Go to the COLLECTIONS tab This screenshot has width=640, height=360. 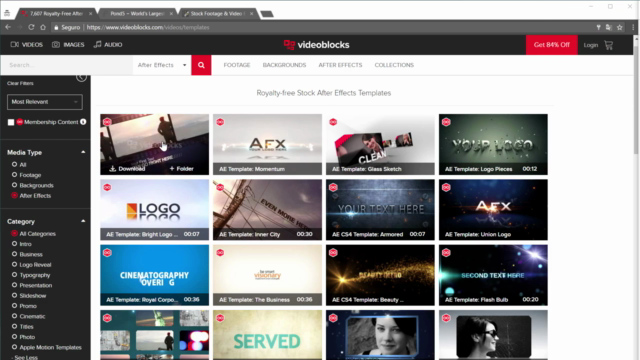(394, 65)
